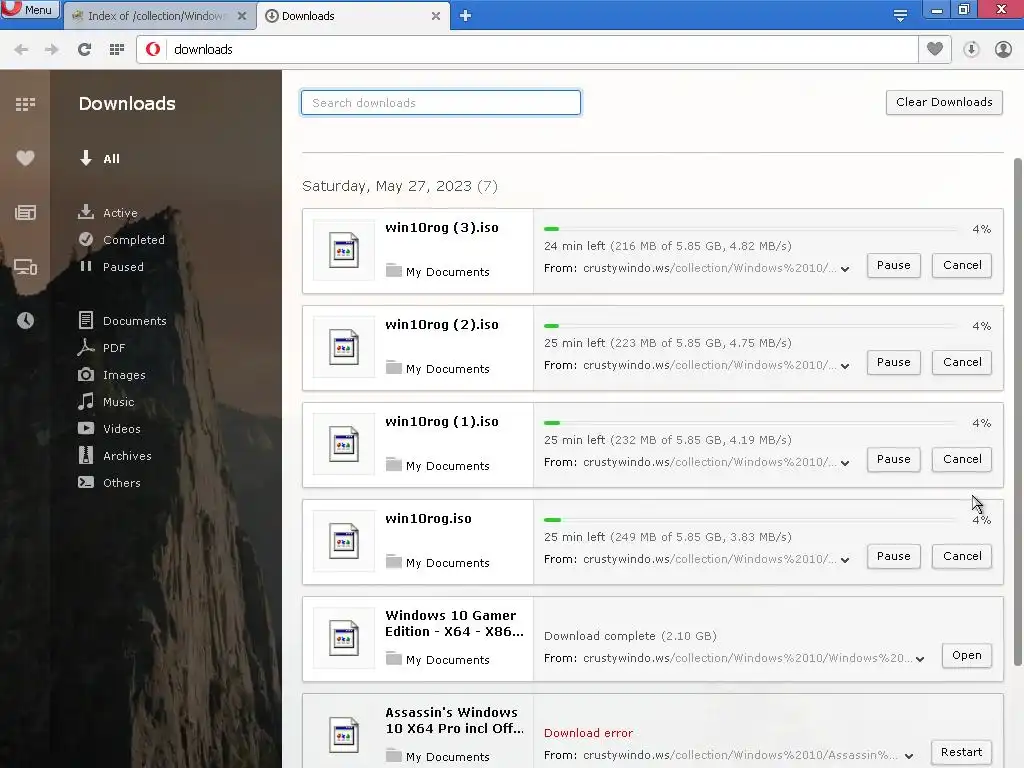Screen dimensions: 1024x768
Task: Cancel the win10rog (2).iso download
Action: click(962, 362)
